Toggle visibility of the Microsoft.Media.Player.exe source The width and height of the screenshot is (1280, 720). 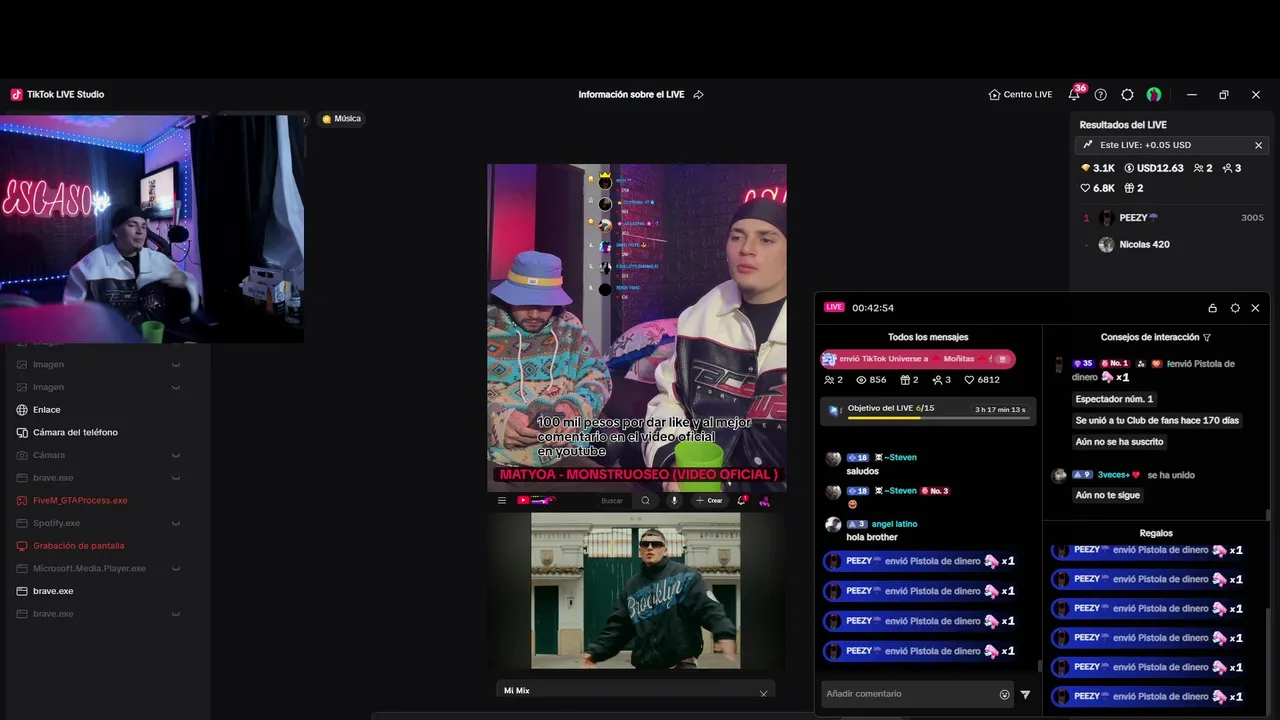click(176, 569)
